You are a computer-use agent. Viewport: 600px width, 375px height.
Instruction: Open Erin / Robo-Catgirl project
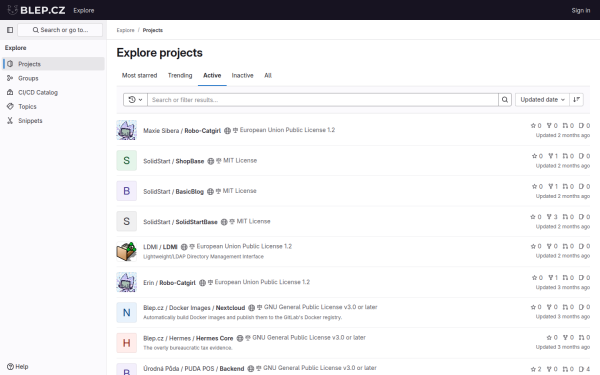169,283
